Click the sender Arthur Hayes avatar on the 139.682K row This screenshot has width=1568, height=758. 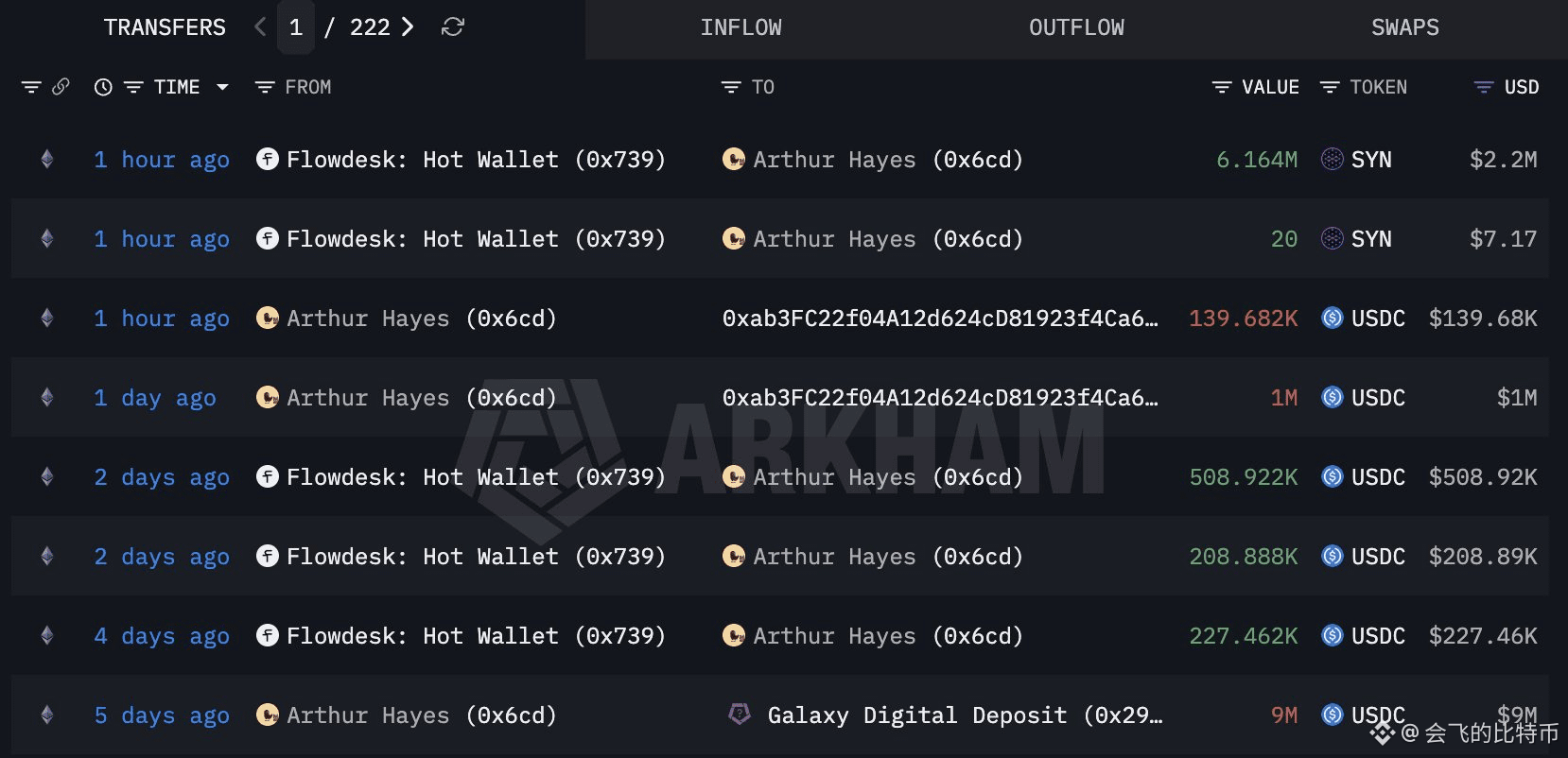268,318
